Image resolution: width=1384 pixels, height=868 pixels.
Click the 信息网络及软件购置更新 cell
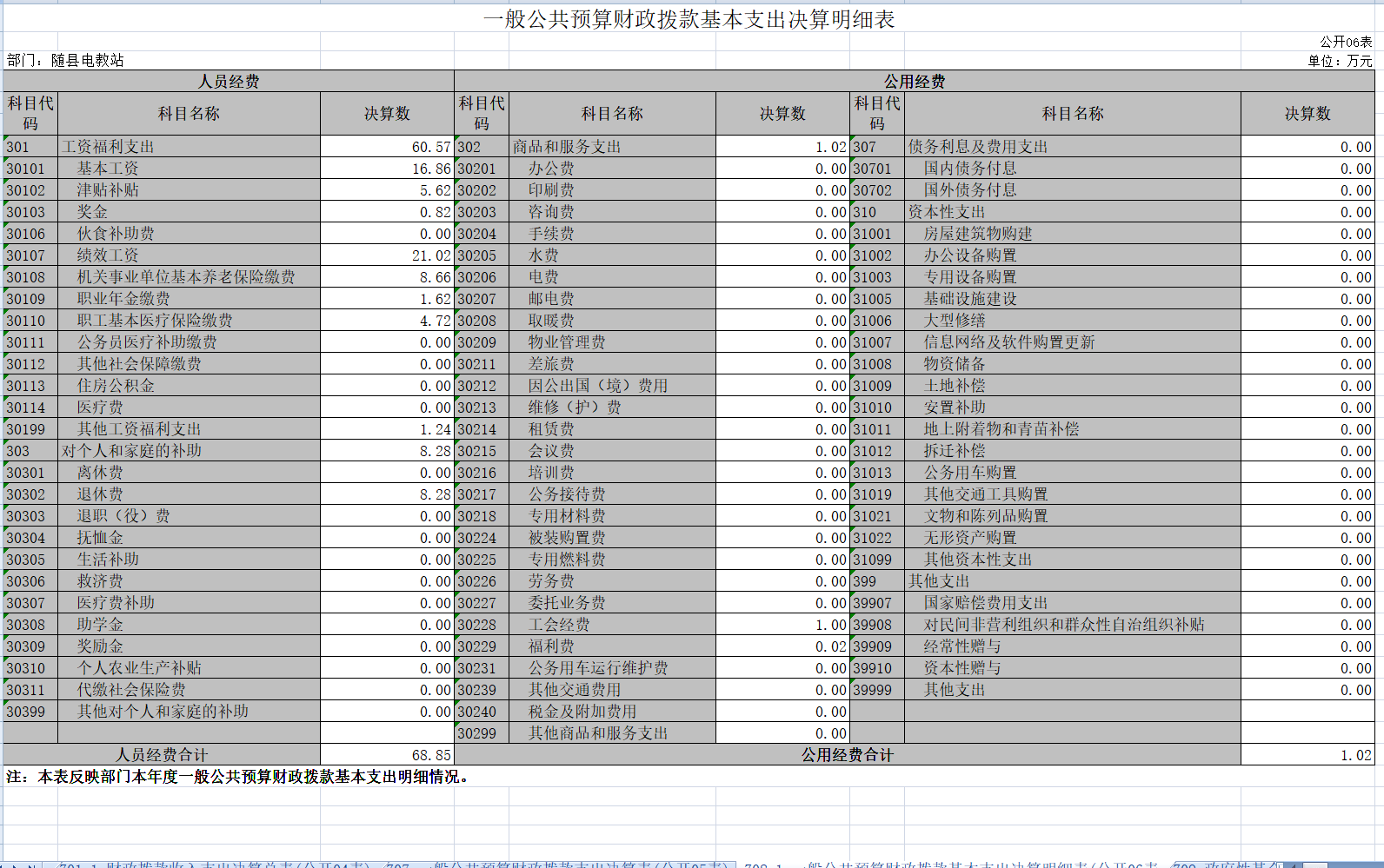[1073, 342]
